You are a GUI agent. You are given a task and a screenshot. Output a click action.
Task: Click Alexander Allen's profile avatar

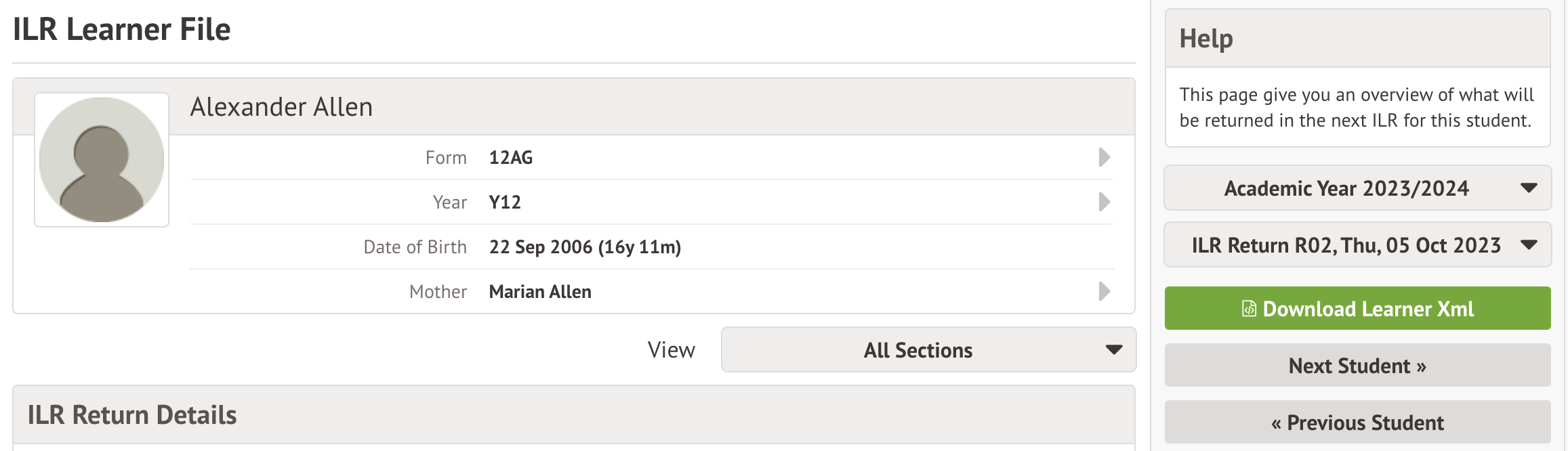pos(102,160)
